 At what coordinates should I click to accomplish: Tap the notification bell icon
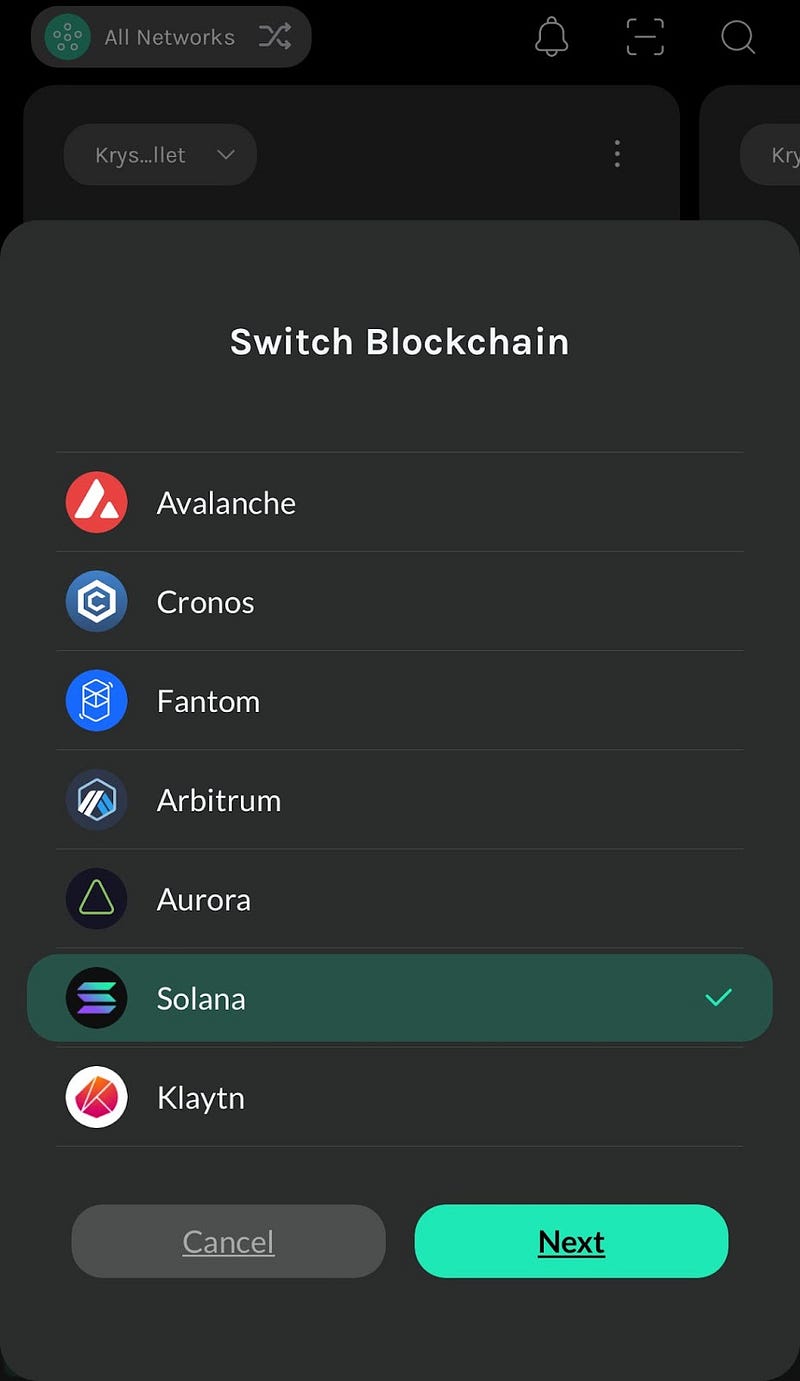coord(552,37)
